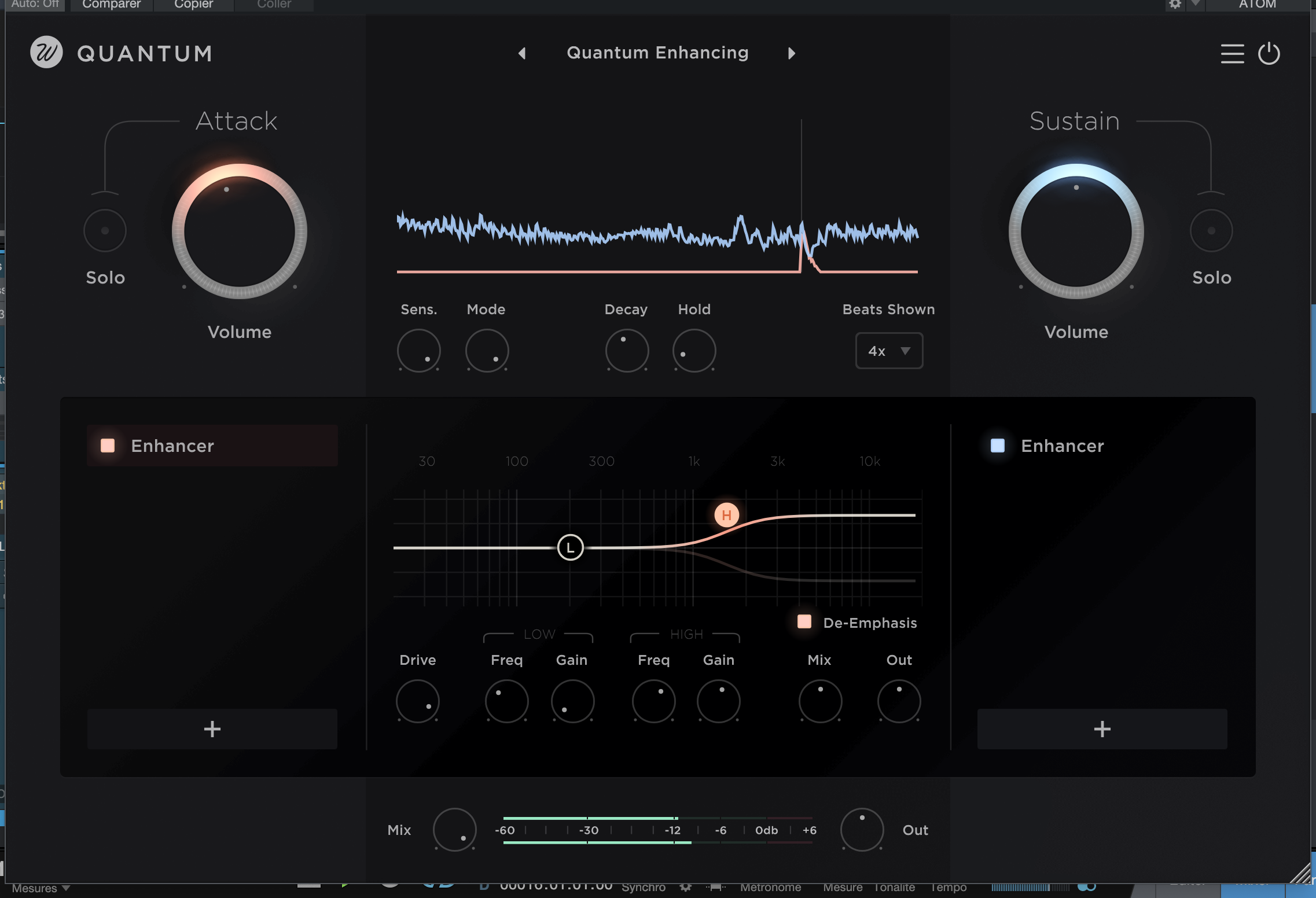The image size is (1316, 898).
Task: Click the plugin power bypass icon
Action: [x=1269, y=54]
